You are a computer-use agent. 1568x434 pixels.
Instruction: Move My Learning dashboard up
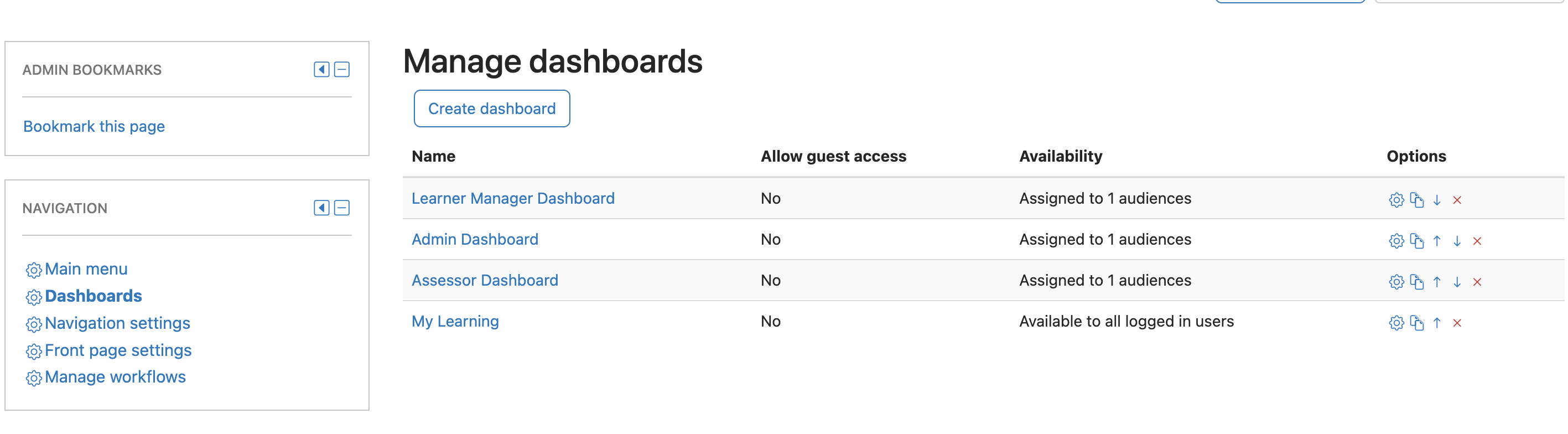(1436, 323)
